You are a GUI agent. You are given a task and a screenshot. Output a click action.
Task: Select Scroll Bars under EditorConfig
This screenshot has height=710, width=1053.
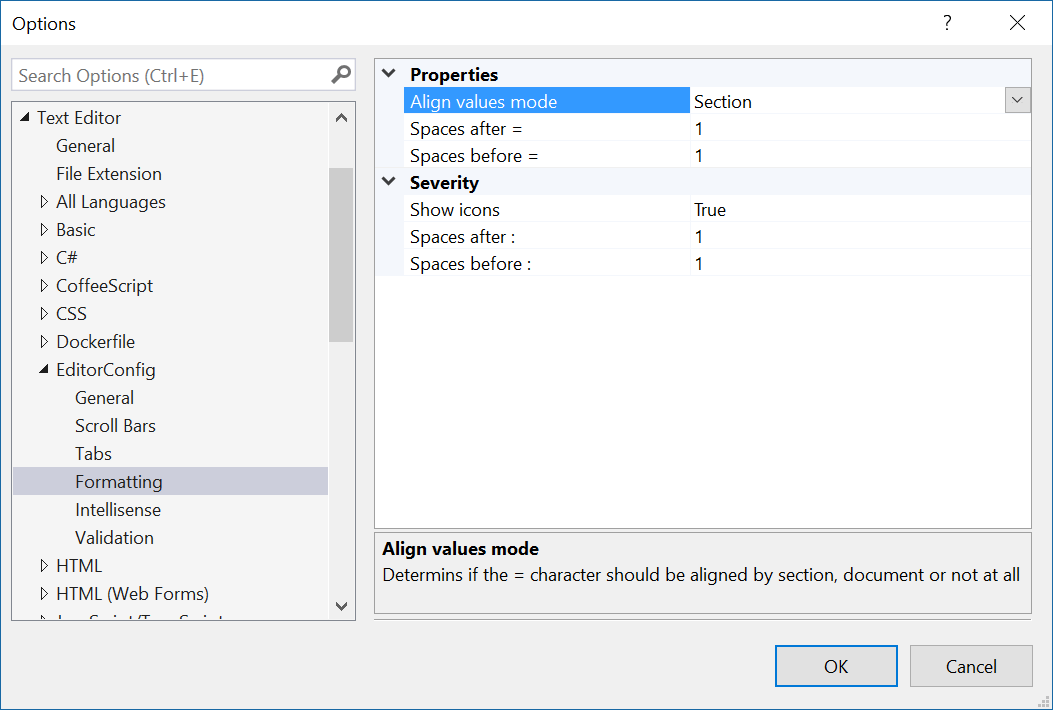click(115, 426)
